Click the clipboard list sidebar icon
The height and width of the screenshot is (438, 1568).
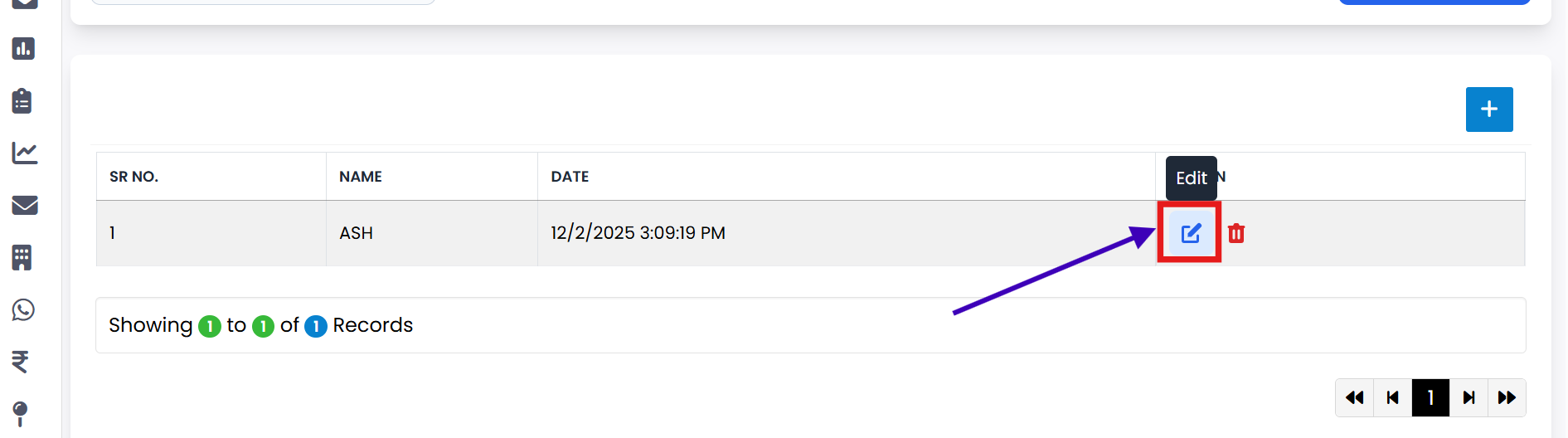click(x=22, y=101)
